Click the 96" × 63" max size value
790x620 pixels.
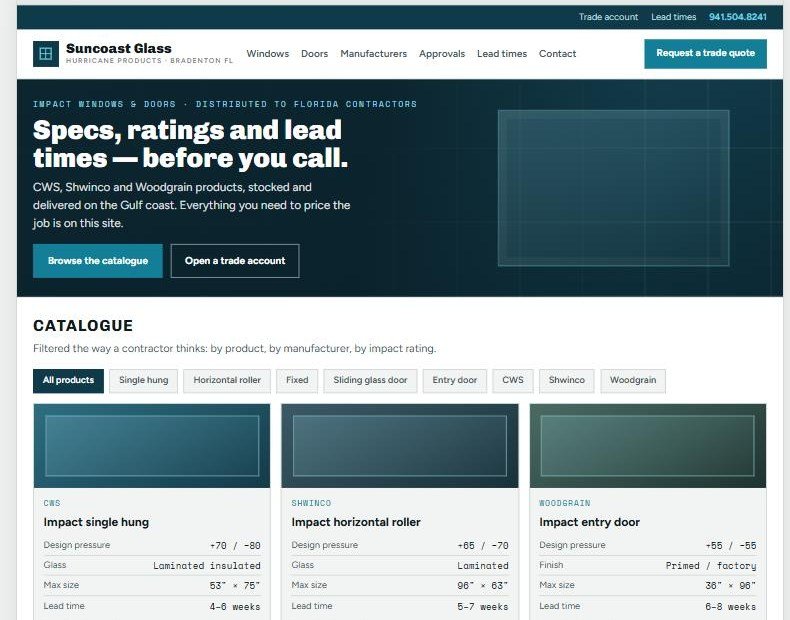tap(483, 586)
